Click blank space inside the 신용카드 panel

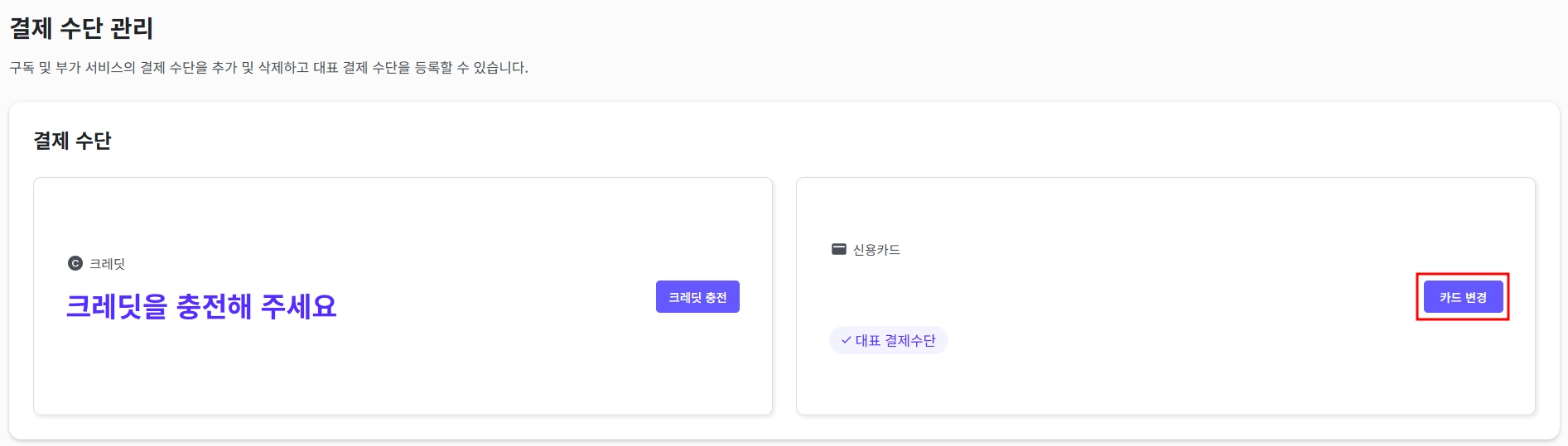click(1160, 372)
